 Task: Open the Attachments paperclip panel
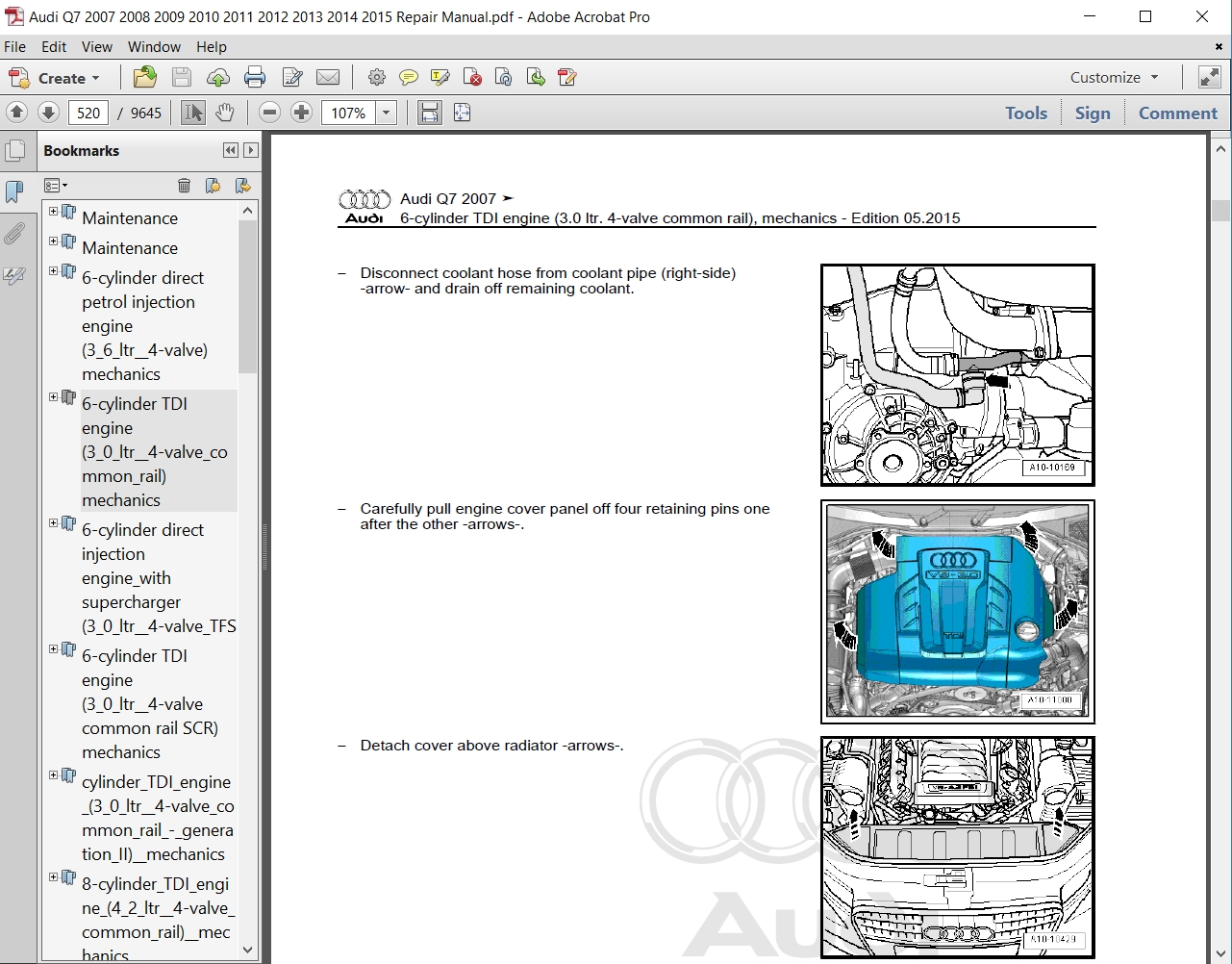(14, 234)
